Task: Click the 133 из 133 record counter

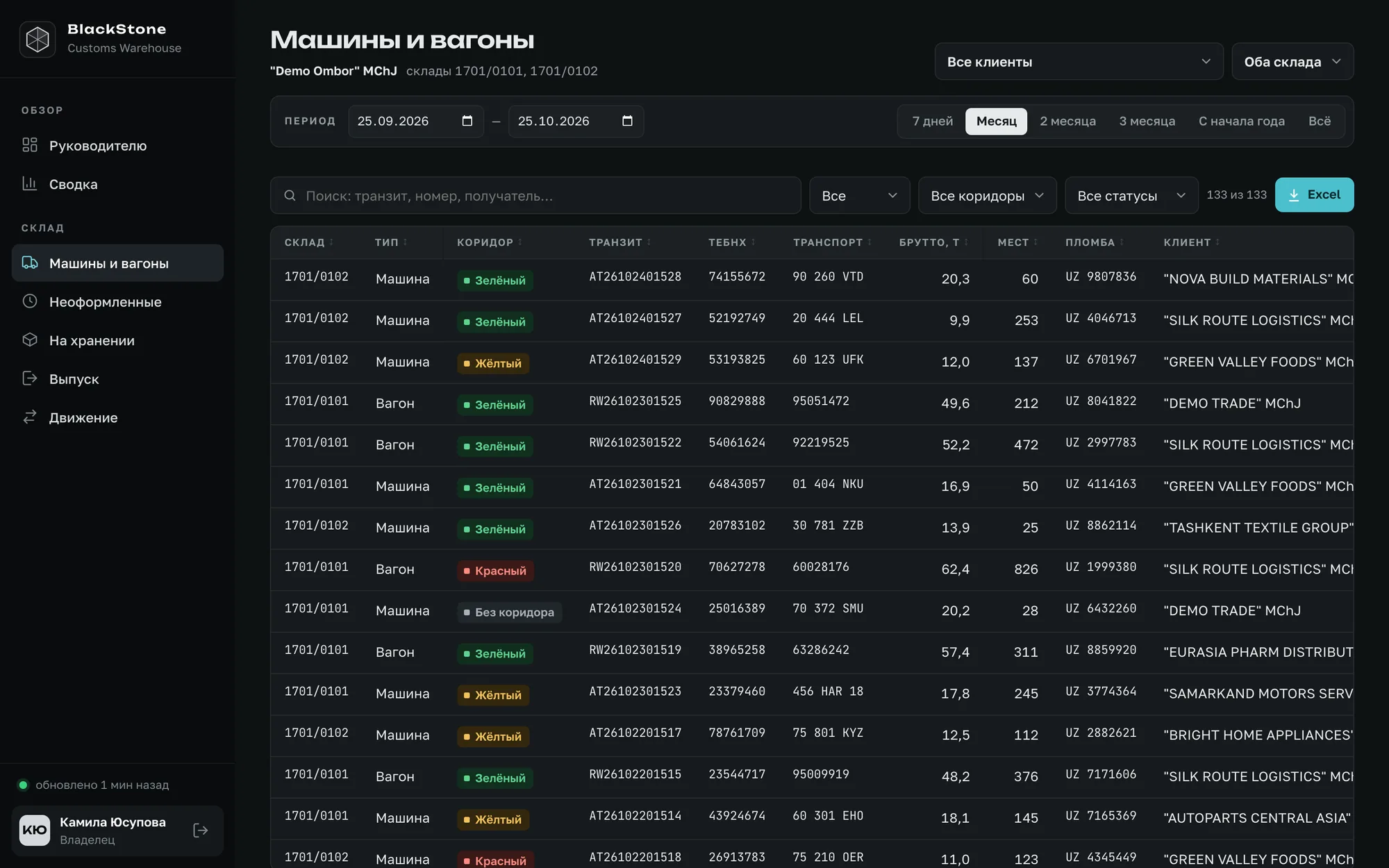Action: click(x=1236, y=195)
